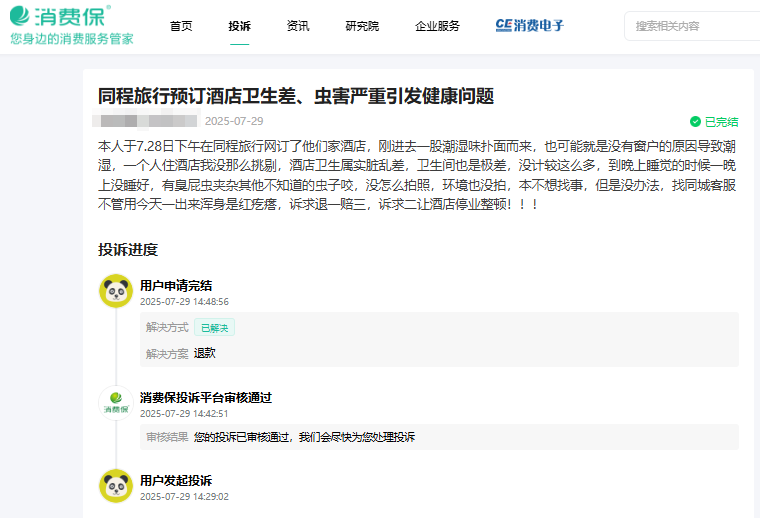760x518 pixels.
Task: Focus the 搜索相关内容 search field
Action: 693,26
